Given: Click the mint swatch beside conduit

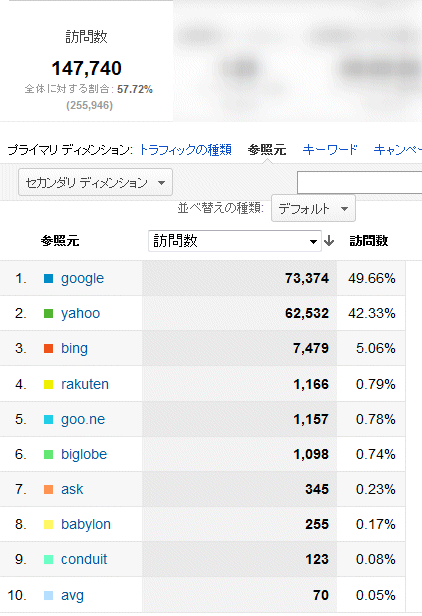Looking at the screenshot, I should point(48,559).
